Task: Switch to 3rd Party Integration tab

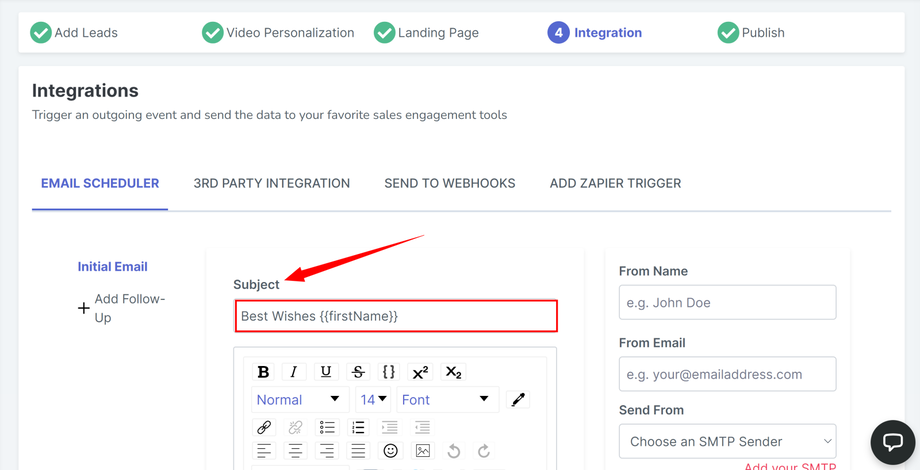Action: (272, 183)
